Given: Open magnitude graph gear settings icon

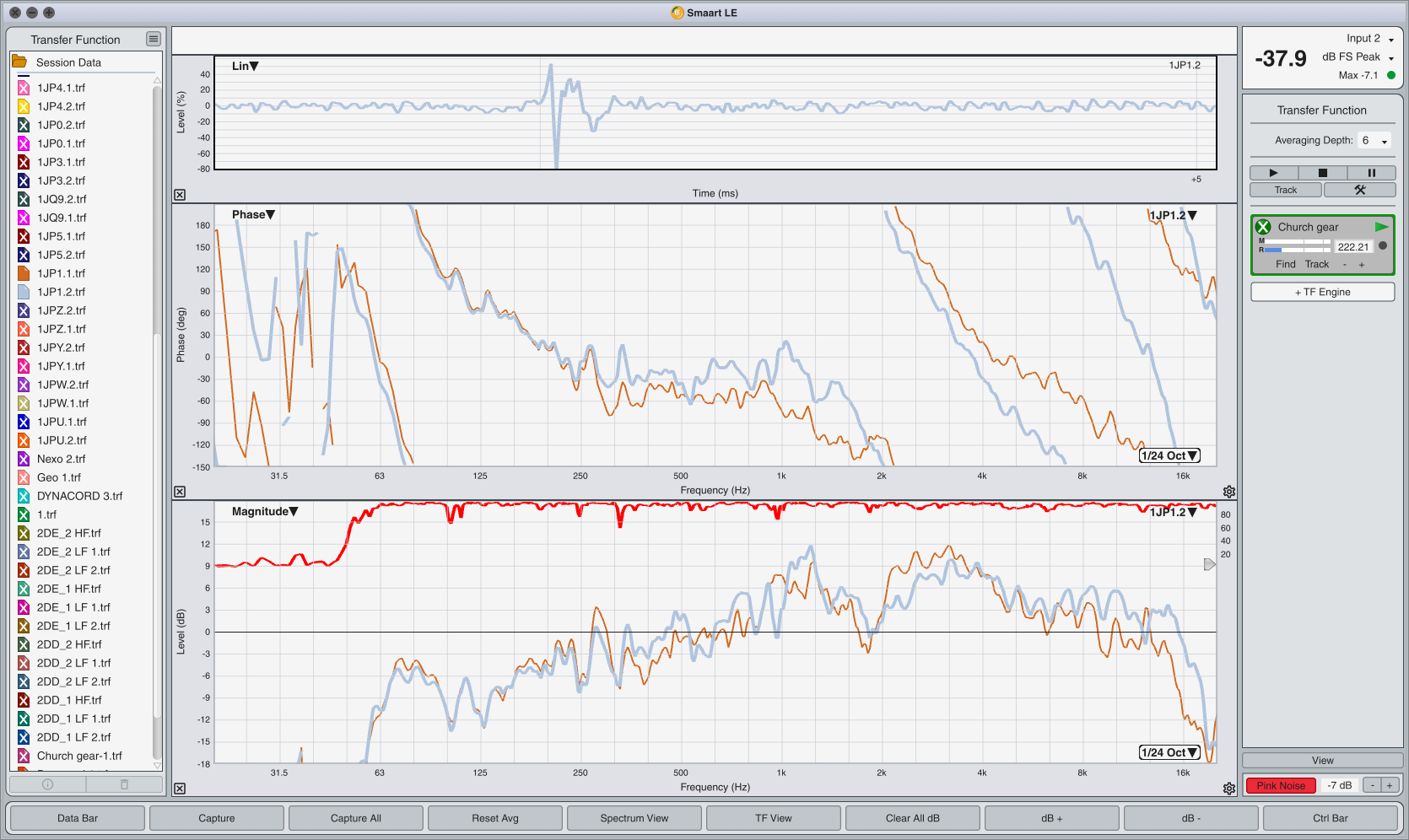Looking at the screenshot, I should 1229,789.
